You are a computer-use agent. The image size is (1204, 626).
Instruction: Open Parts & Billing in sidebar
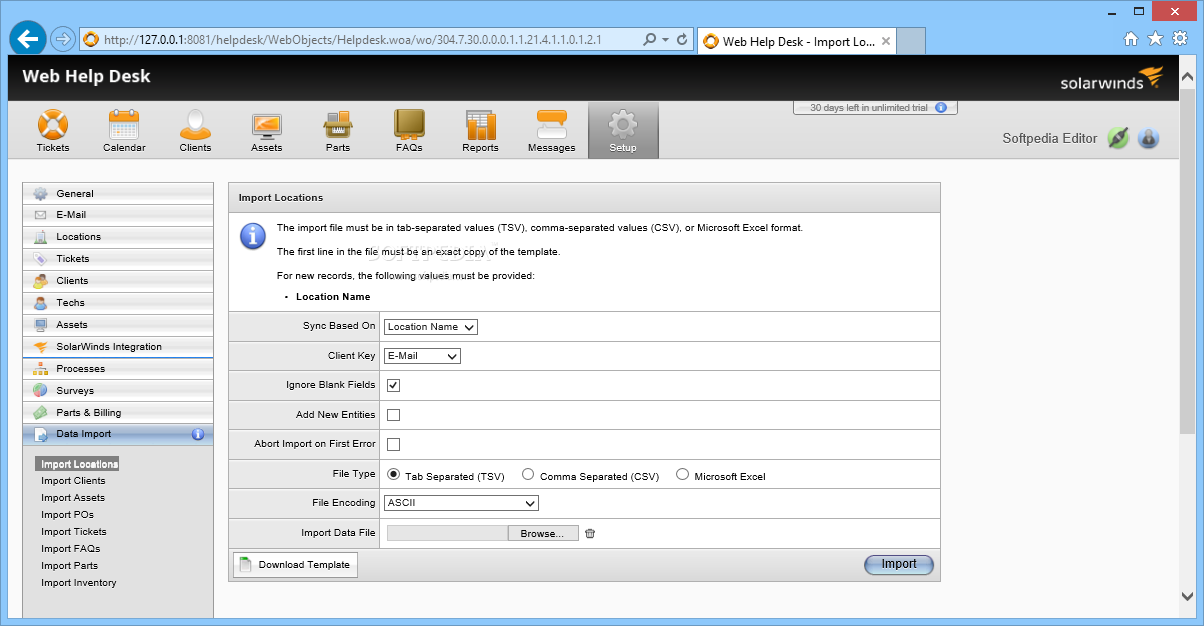coord(118,413)
